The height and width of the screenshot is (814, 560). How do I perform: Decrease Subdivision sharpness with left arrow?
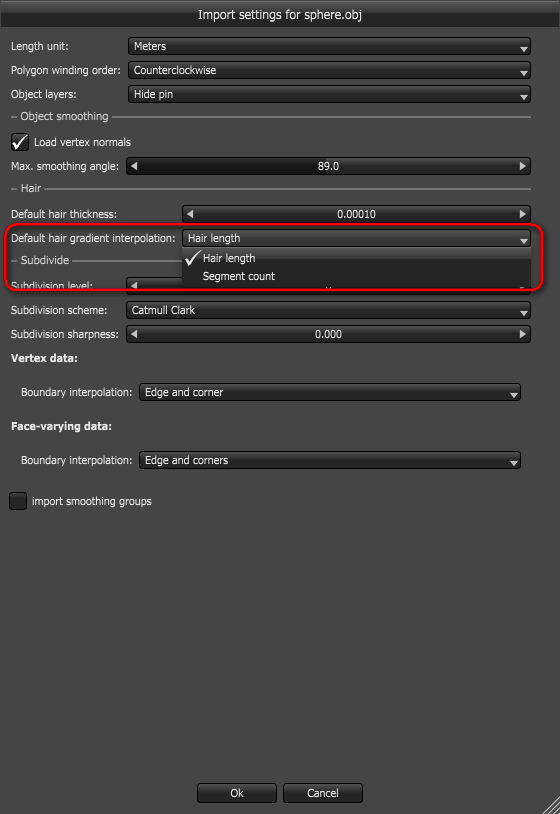click(x=134, y=334)
